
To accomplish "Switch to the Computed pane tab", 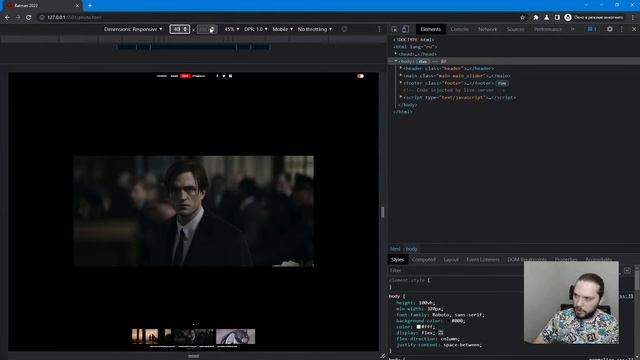I will [x=424, y=260].
